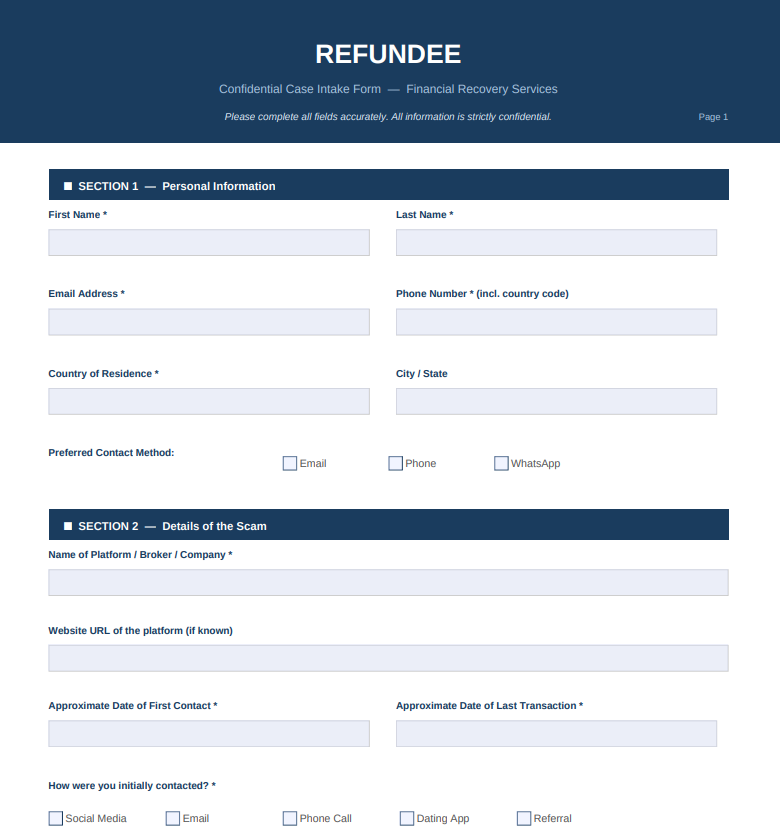The height and width of the screenshot is (831, 780).
Task: Click into the Phone Number field
Action: 556,322
